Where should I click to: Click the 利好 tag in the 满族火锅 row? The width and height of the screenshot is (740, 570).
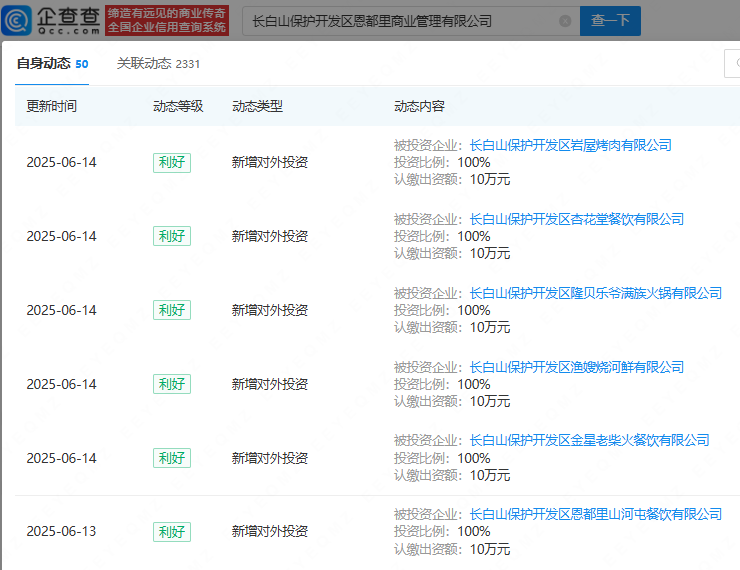click(x=172, y=310)
